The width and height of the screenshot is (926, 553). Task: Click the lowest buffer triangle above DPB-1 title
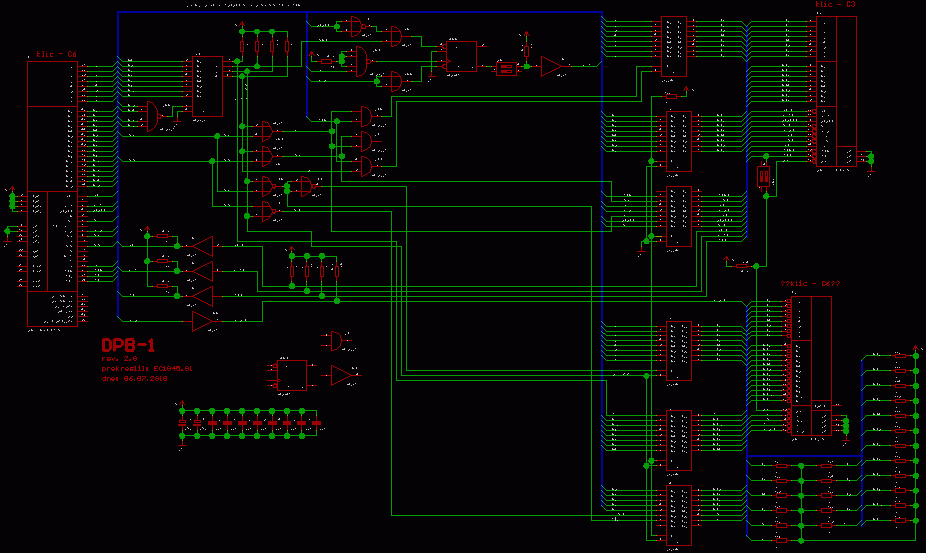click(x=203, y=321)
